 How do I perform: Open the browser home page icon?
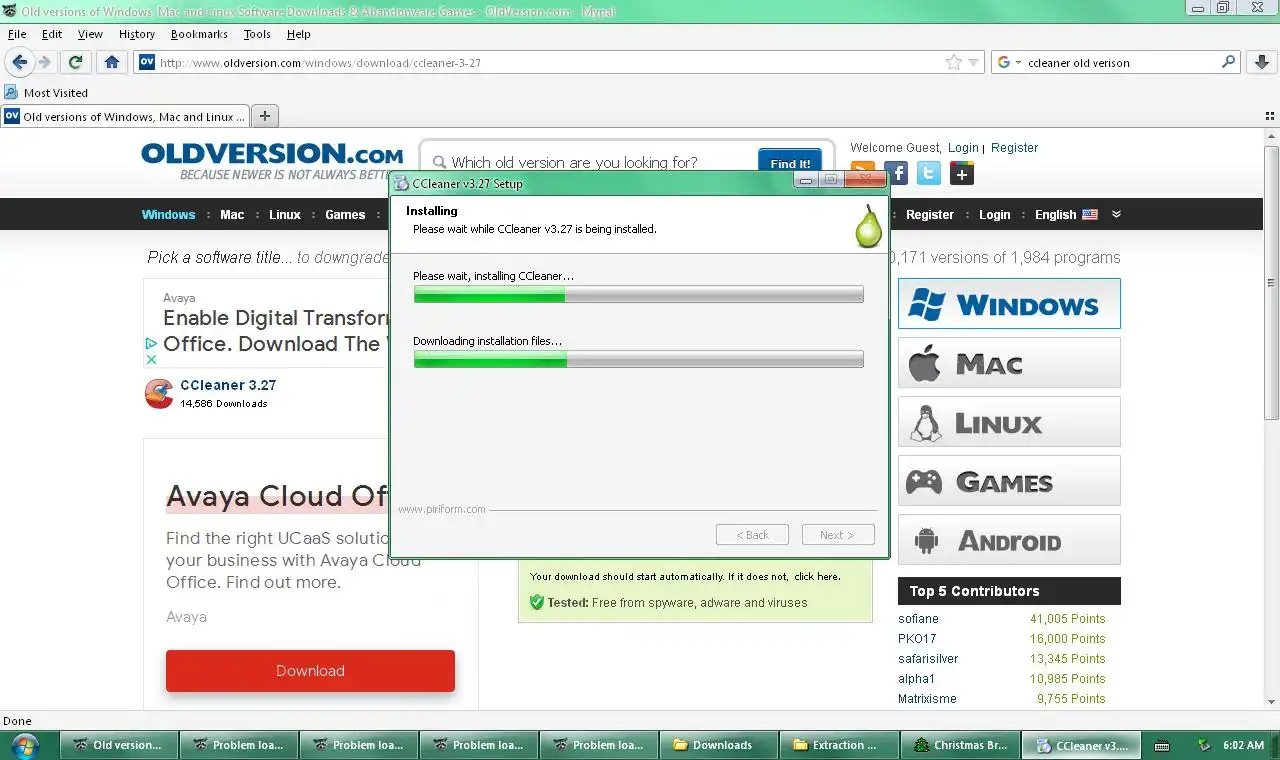[112, 62]
